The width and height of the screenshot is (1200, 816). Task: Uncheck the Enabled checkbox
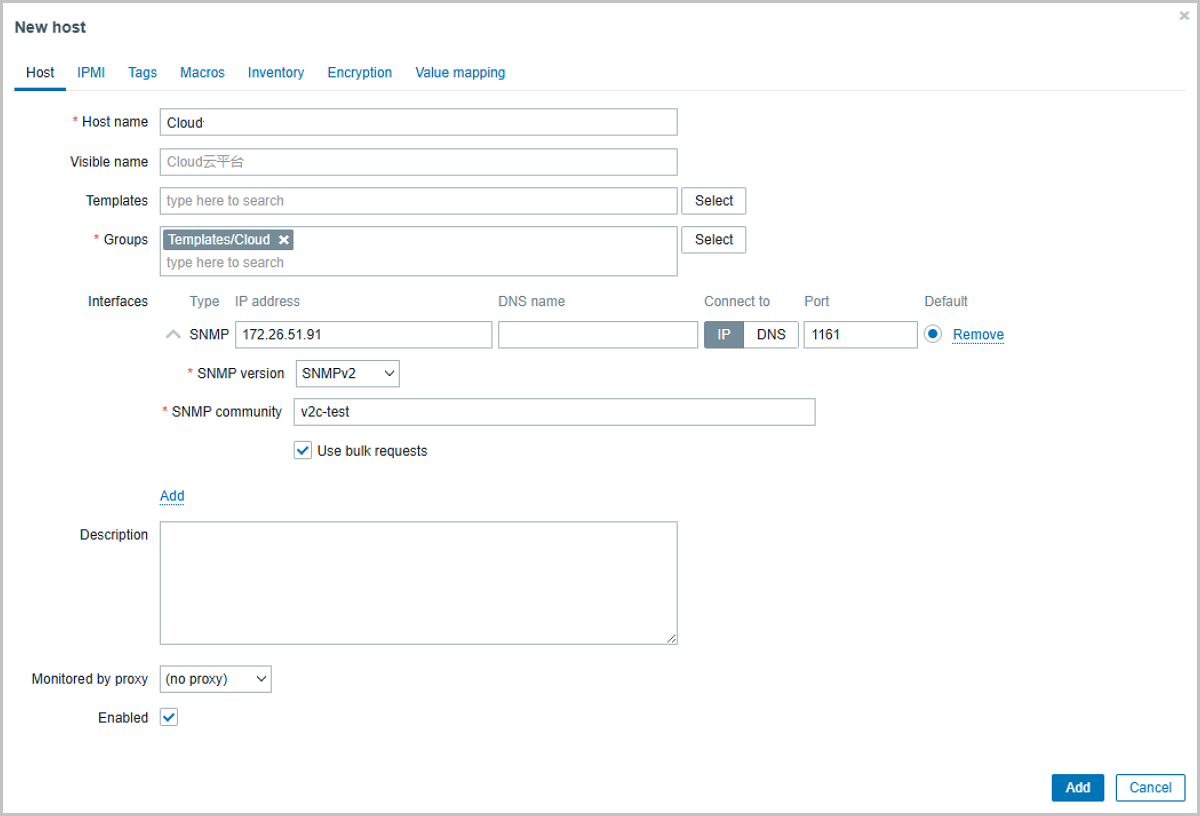coord(168,717)
